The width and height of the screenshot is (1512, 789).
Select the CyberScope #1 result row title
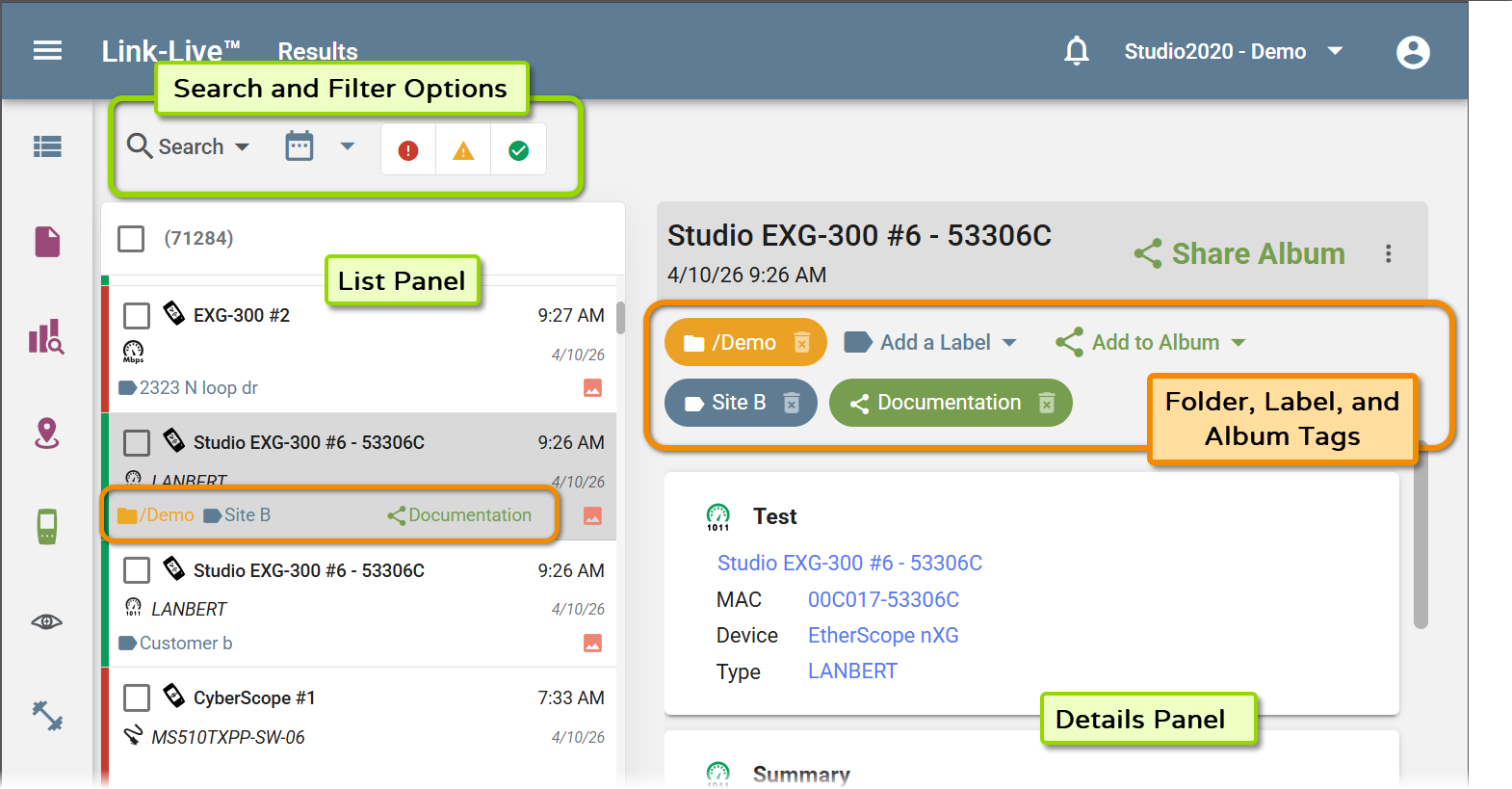(x=254, y=697)
